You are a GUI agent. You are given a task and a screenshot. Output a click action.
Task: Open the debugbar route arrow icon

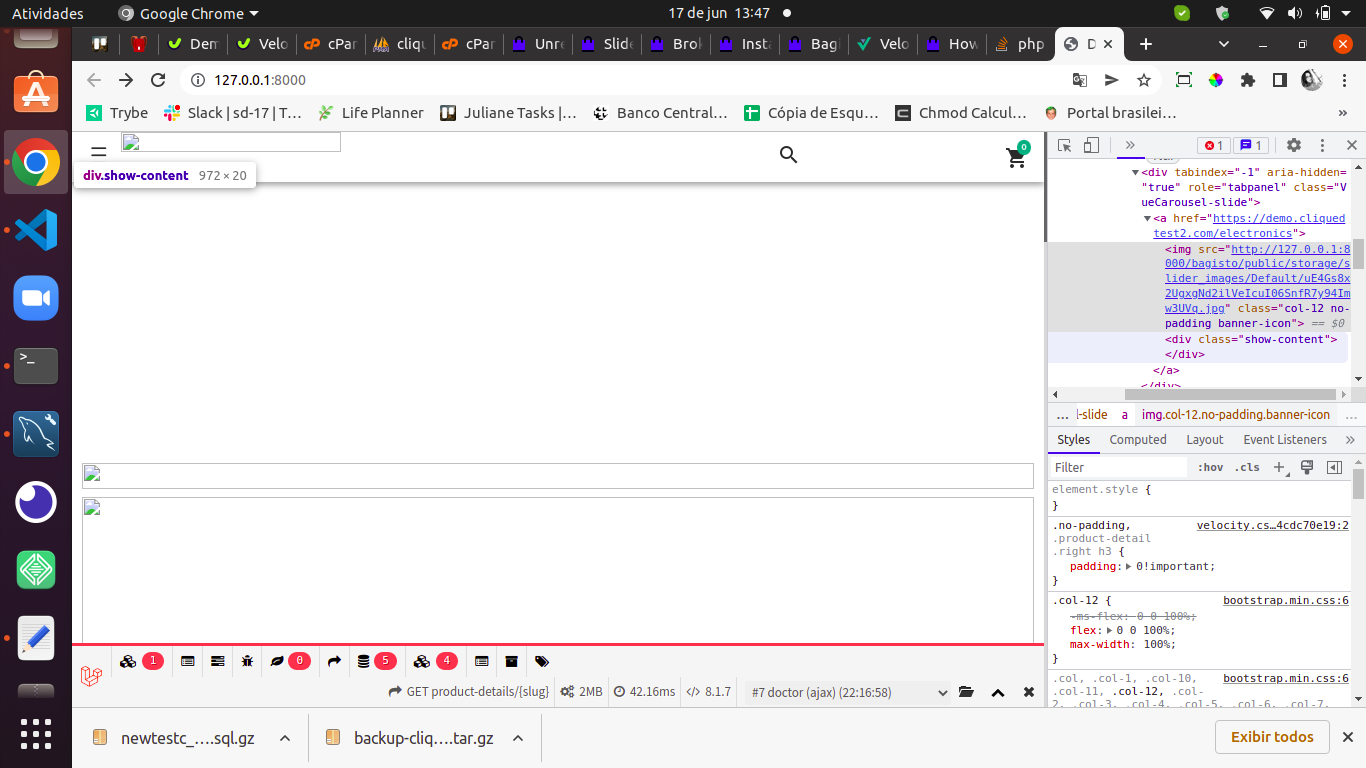(334, 661)
